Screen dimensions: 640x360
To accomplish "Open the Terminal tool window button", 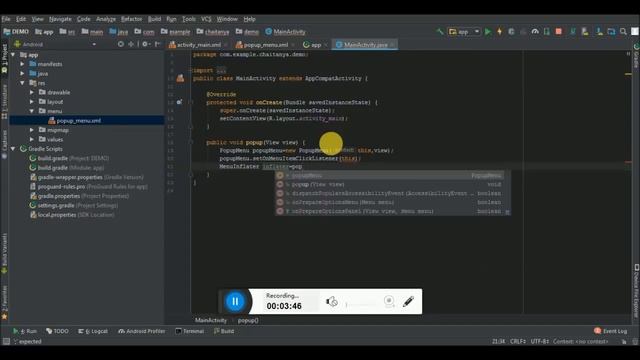I will click(x=189, y=331).
